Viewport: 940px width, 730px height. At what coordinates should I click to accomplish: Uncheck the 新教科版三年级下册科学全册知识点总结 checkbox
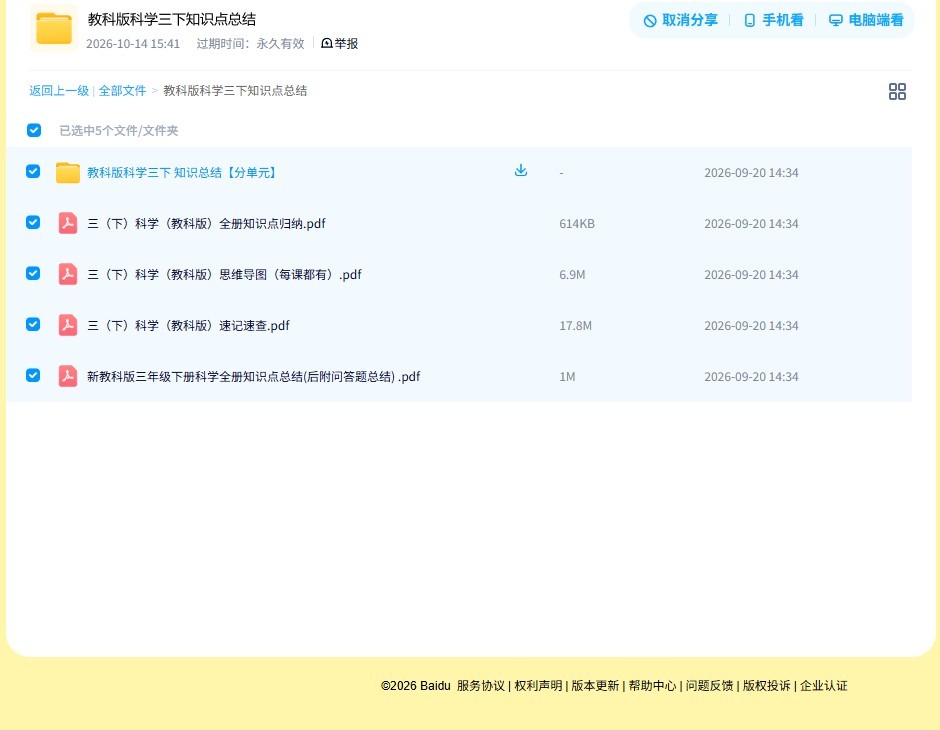click(x=33, y=375)
